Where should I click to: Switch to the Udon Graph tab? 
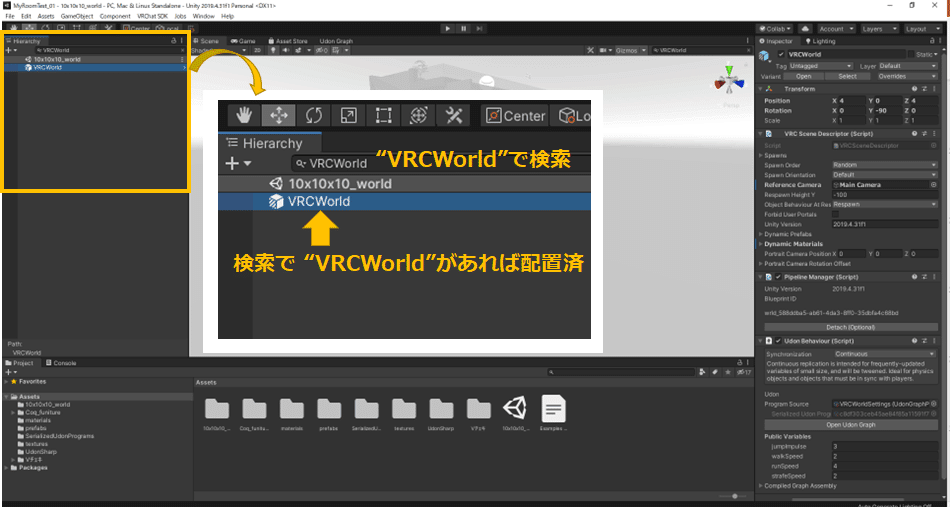[x=336, y=41]
